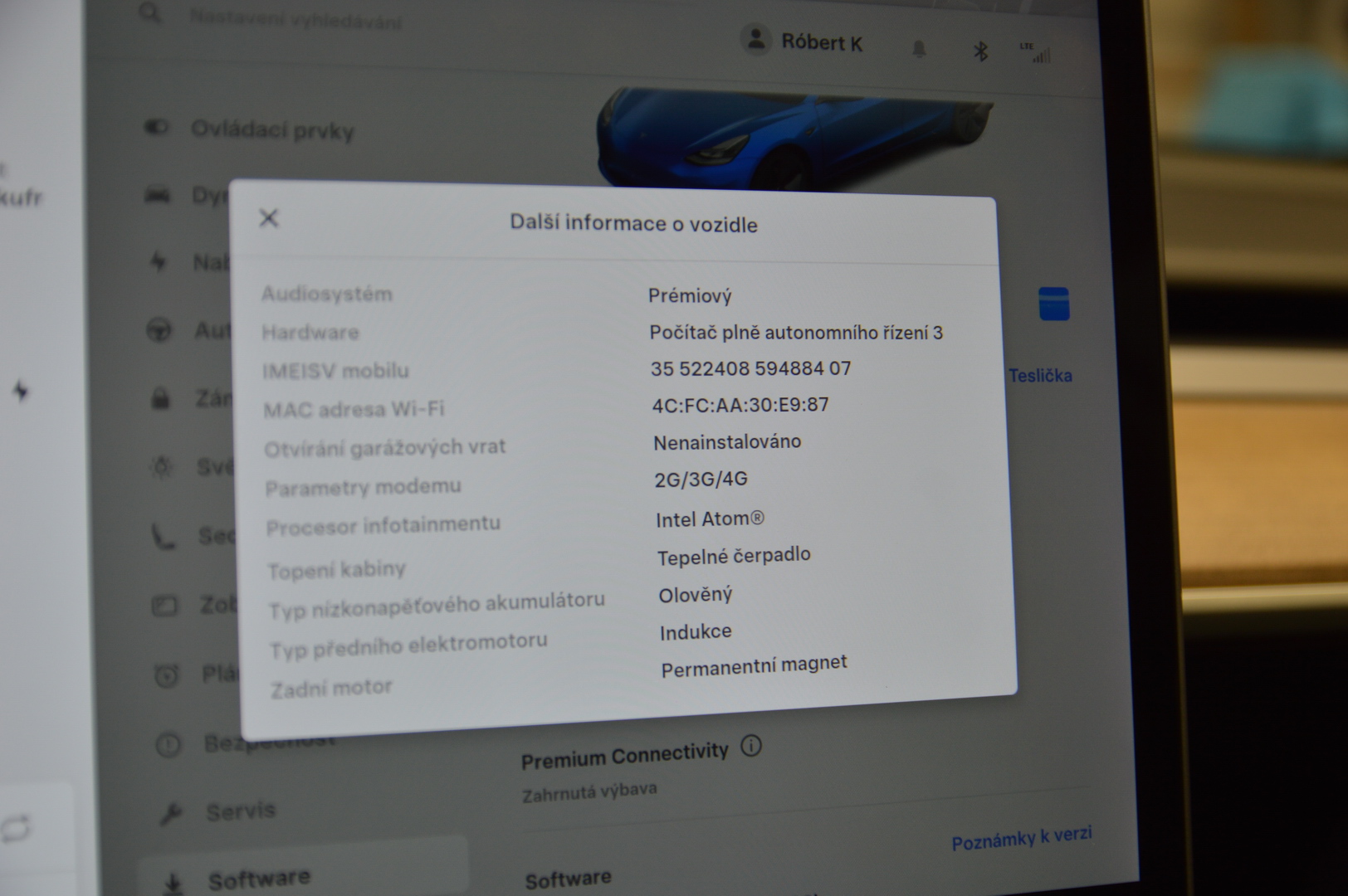This screenshot has height=896, width=1348.
Task: Select the Software tab in sidebar
Action: [259, 879]
